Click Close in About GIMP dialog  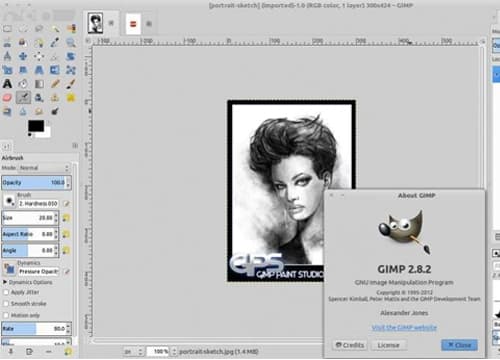click(459, 345)
